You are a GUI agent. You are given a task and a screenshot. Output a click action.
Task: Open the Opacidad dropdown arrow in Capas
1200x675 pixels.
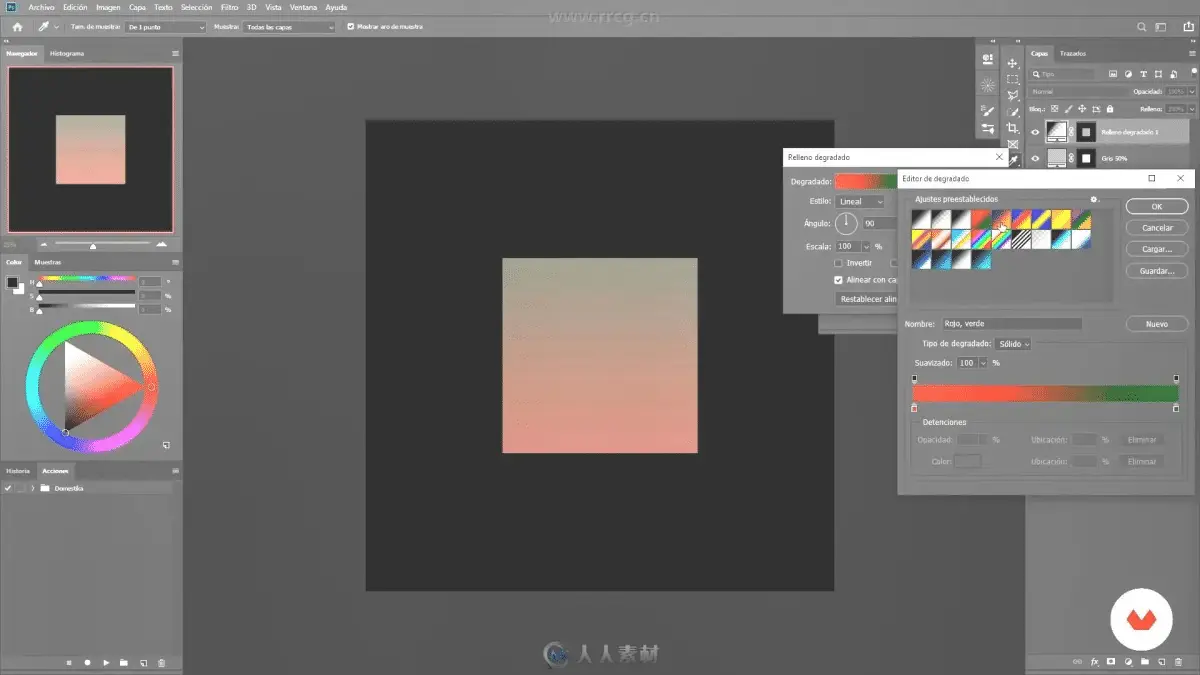(x=1190, y=91)
